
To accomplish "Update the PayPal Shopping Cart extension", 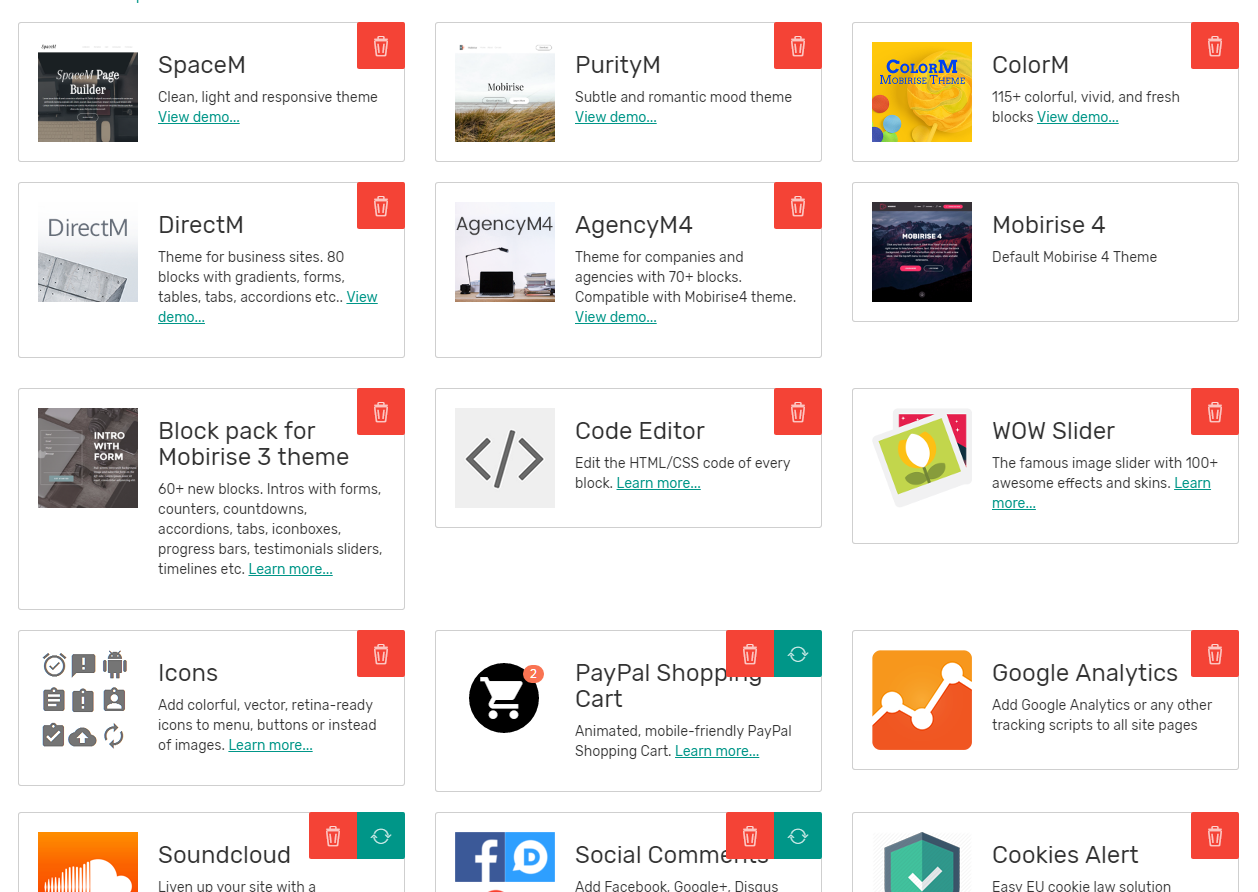I will (x=798, y=654).
